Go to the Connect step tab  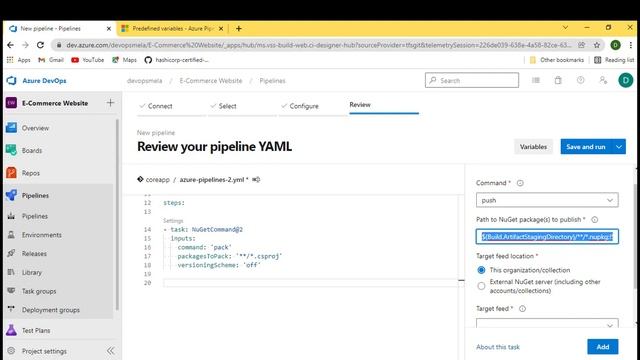point(160,106)
